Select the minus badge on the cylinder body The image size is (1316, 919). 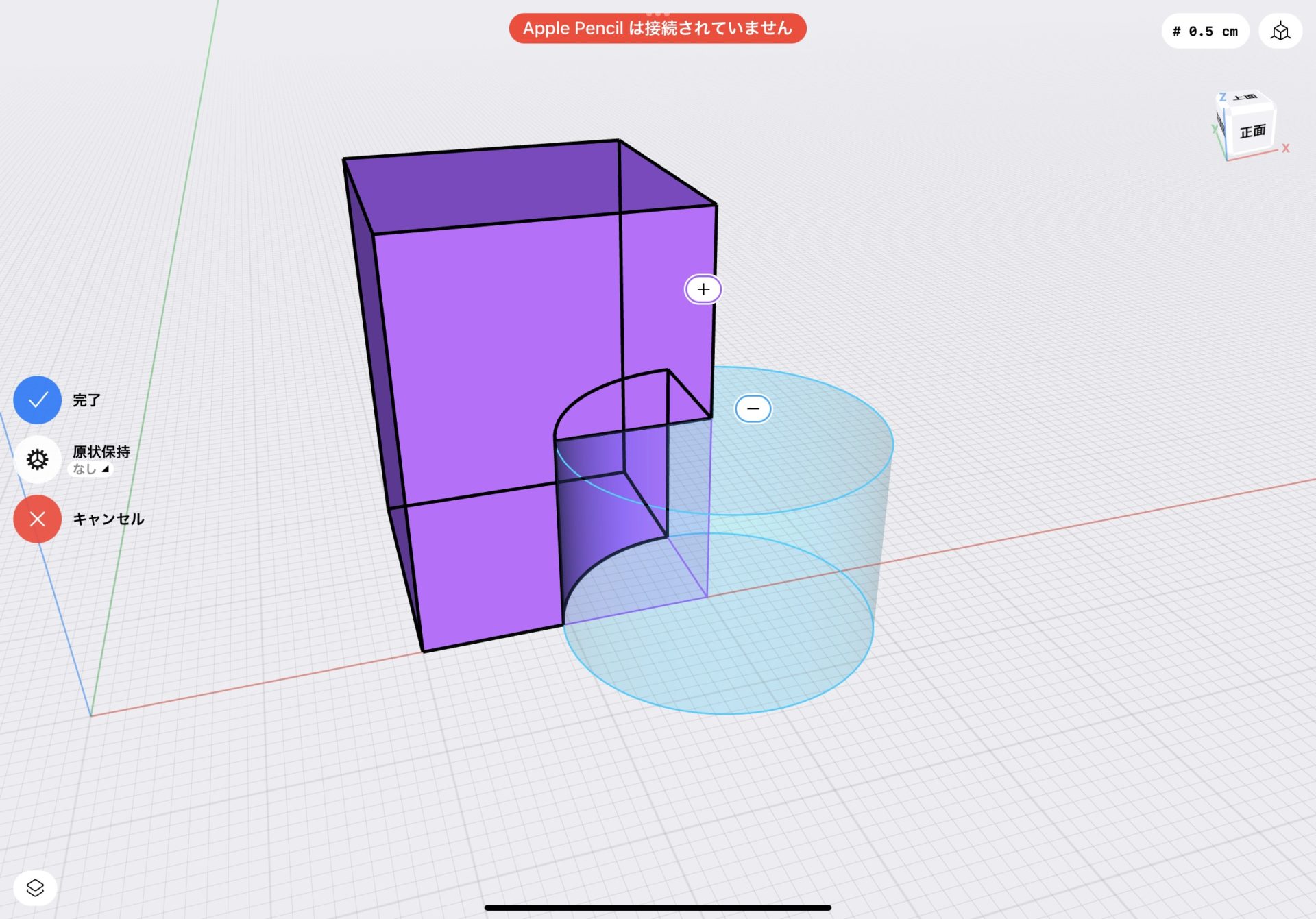[754, 408]
